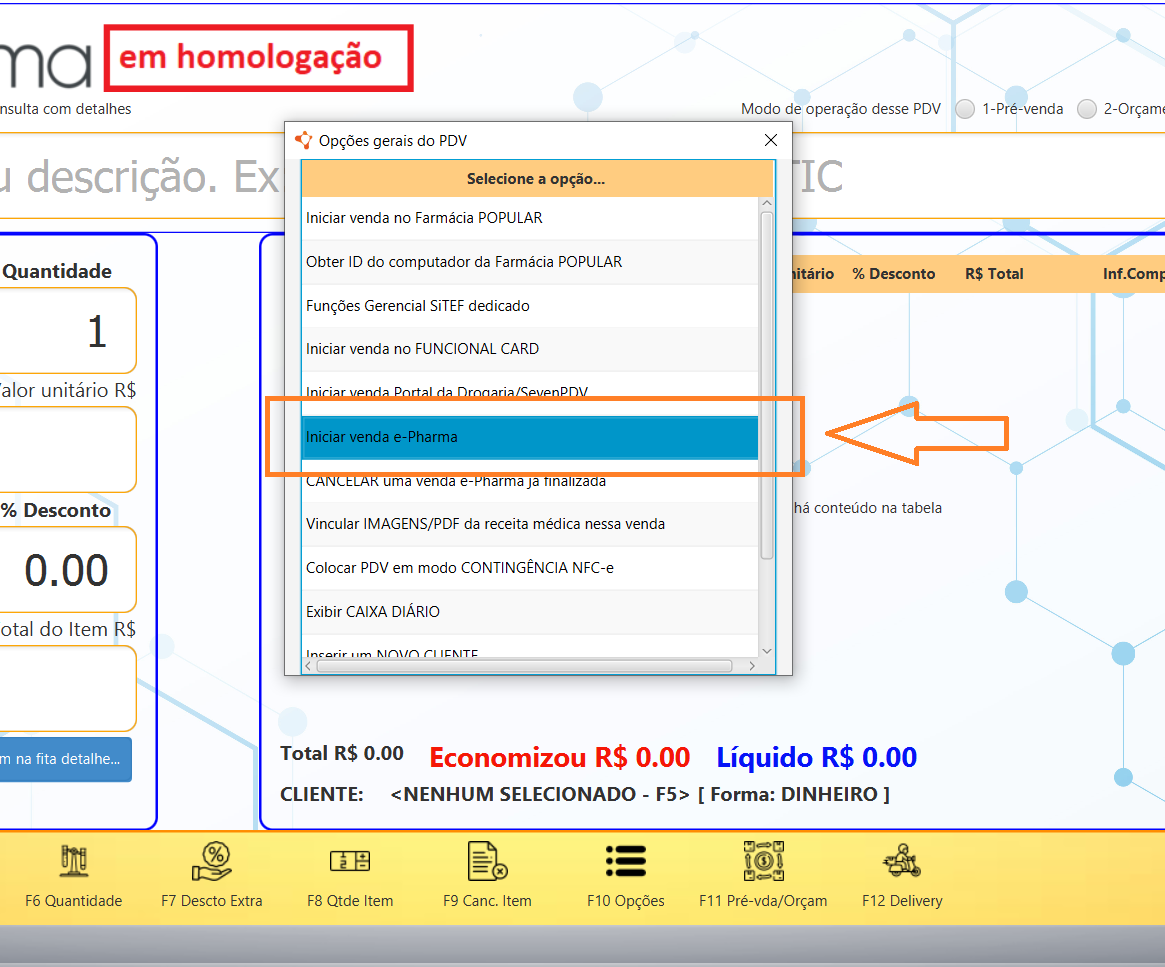The image size is (1165, 967).
Task: Click the horizontal scrollbar left arrow
Action: tap(310, 665)
